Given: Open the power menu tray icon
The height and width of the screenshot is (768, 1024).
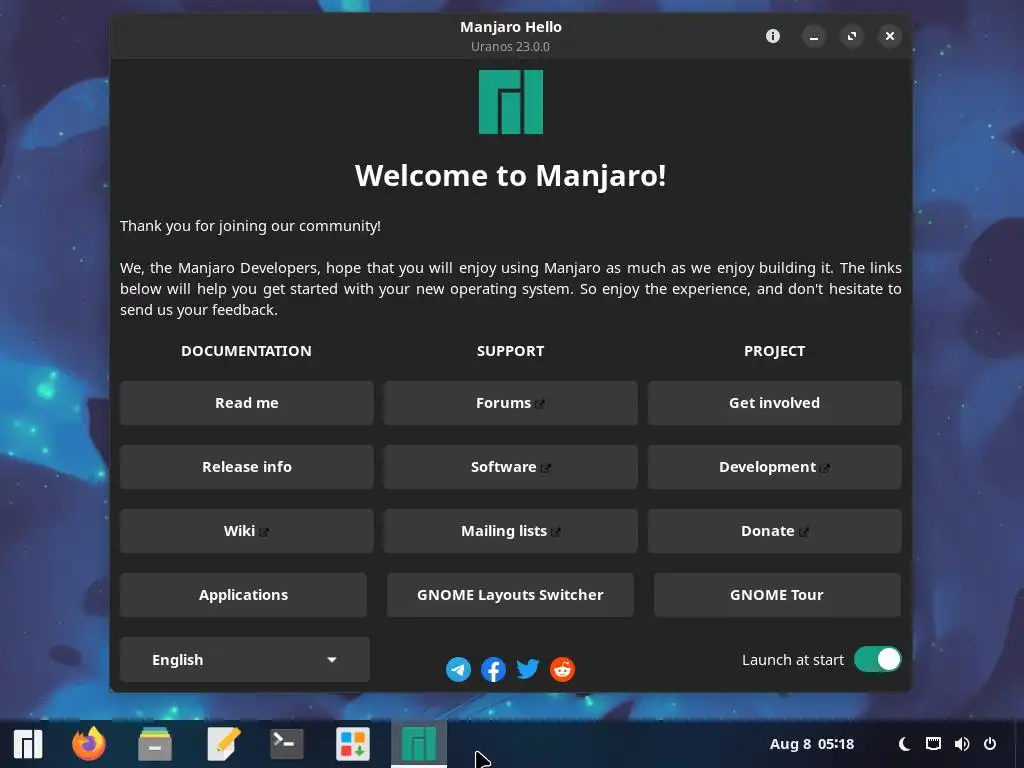Looking at the screenshot, I should tap(990, 744).
